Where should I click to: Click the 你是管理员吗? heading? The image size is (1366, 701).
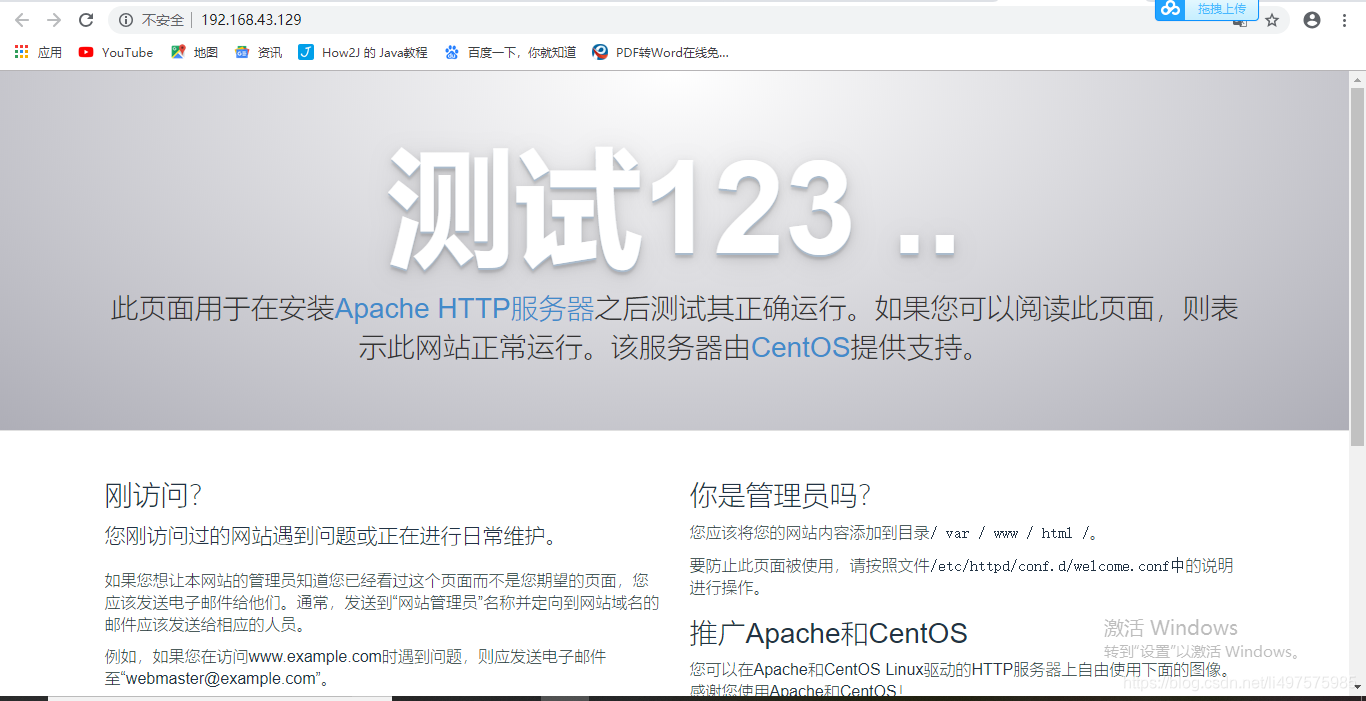pyautogui.click(x=780, y=495)
